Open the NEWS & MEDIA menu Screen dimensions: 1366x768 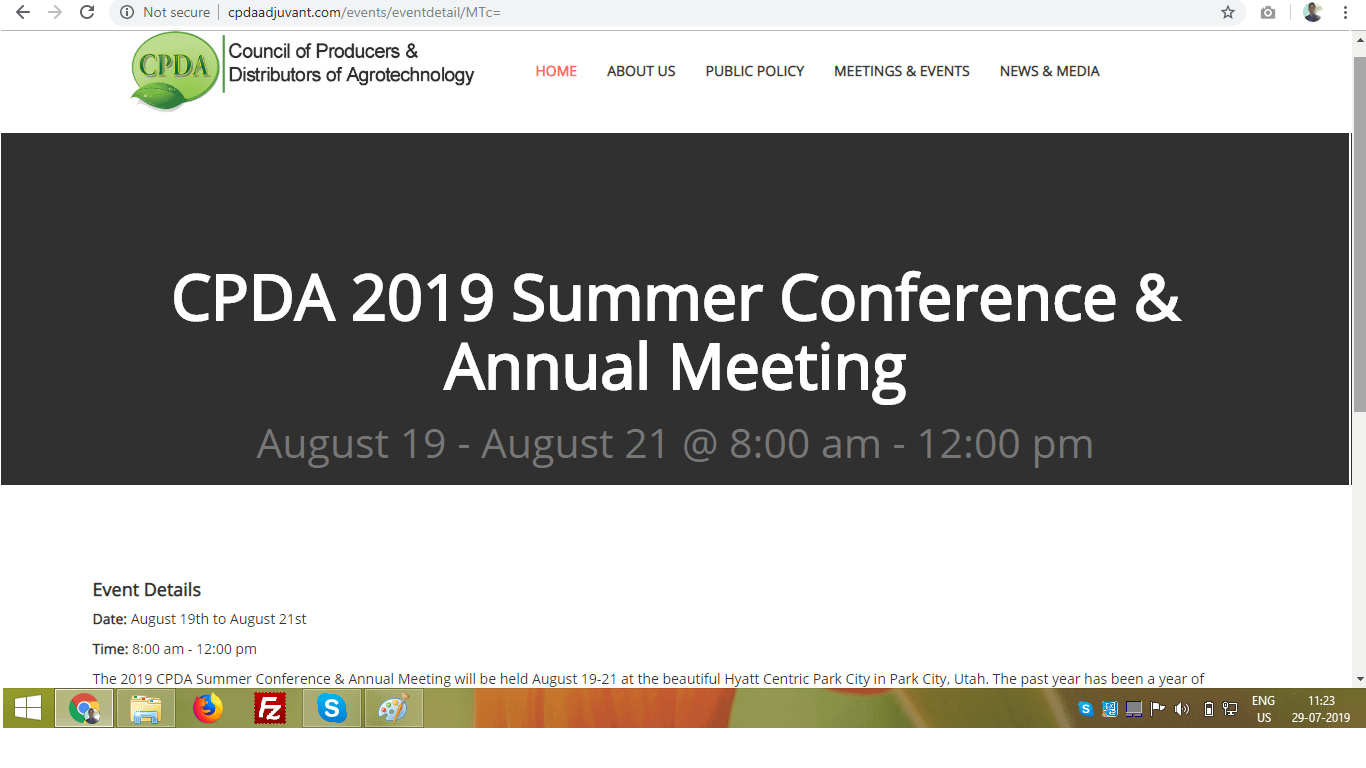coord(1050,71)
